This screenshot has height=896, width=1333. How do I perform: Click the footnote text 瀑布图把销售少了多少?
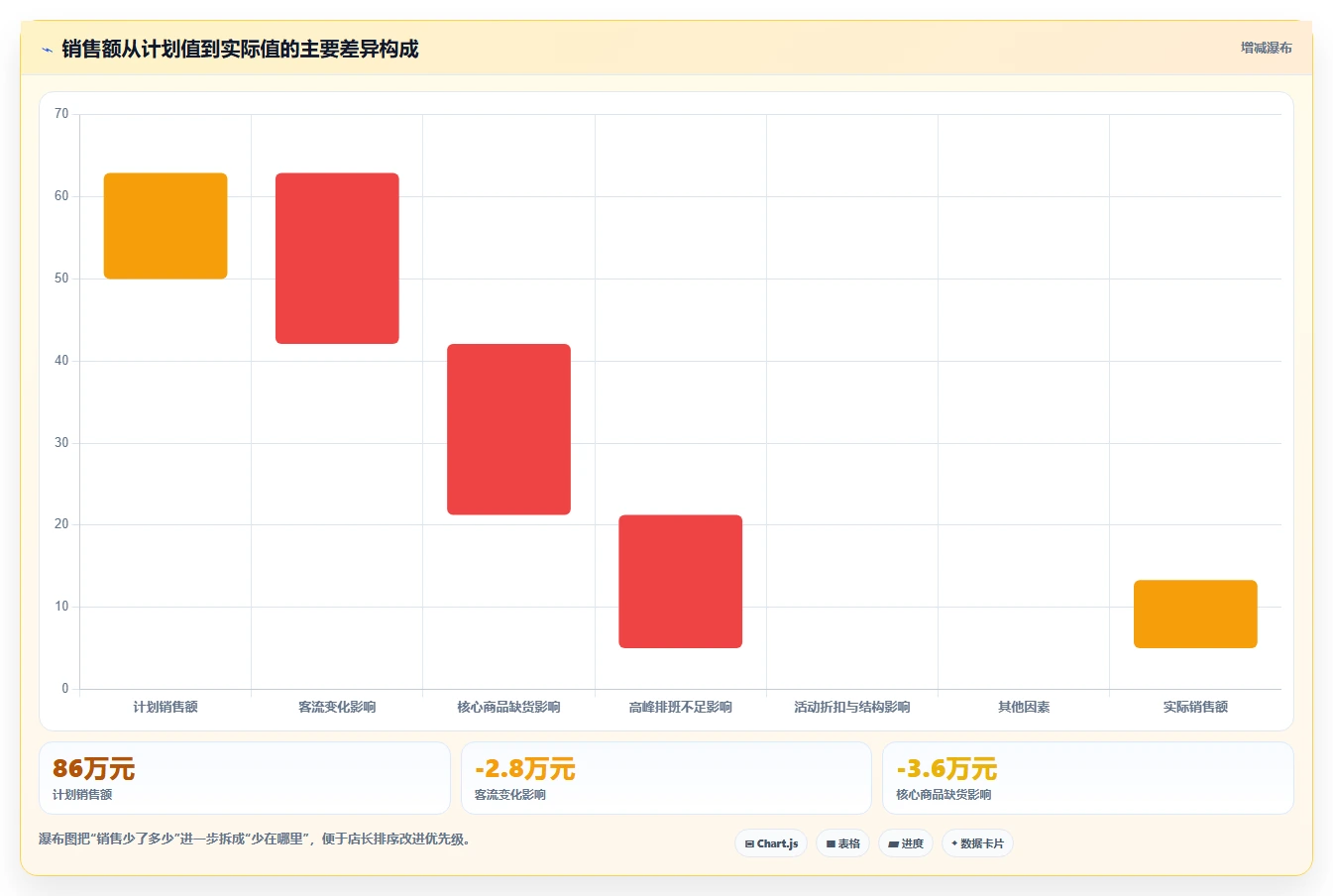(254, 839)
